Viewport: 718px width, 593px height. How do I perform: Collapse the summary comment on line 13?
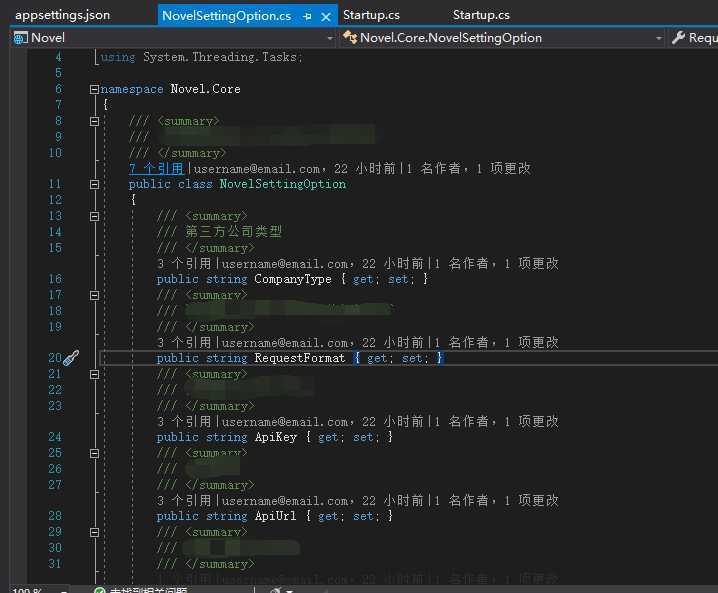click(x=94, y=216)
